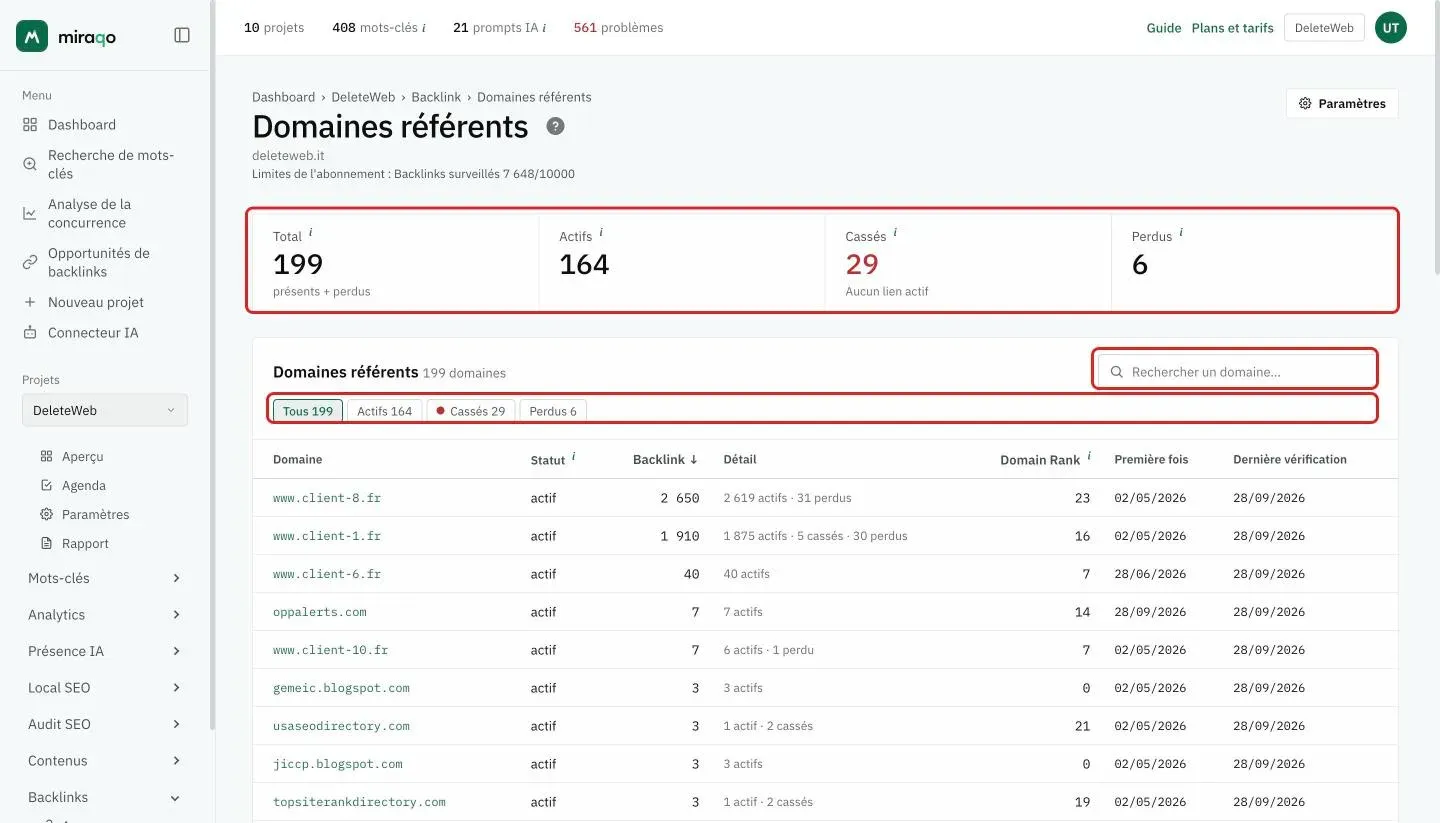Open topsiterankdirectory.com domain link
This screenshot has width=1440, height=823.
pyautogui.click(x=359, y=802)
